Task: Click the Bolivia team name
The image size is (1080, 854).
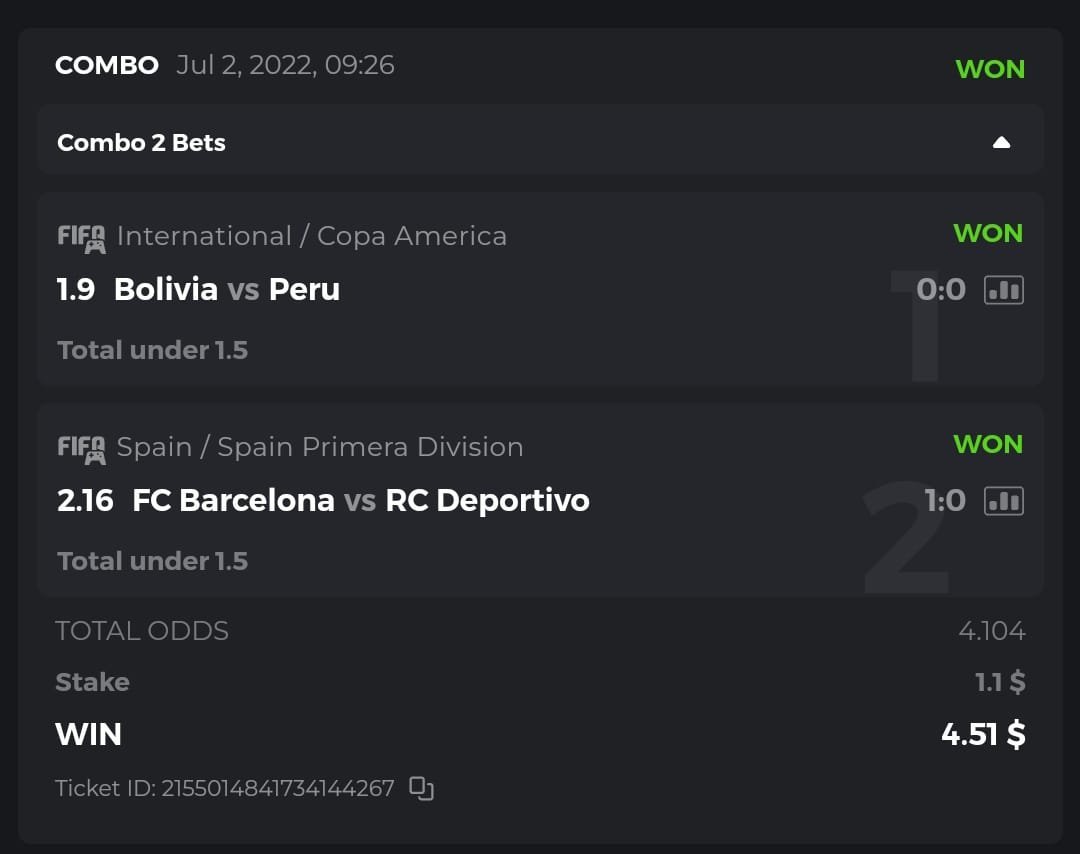Action: [x=166, y=289]
